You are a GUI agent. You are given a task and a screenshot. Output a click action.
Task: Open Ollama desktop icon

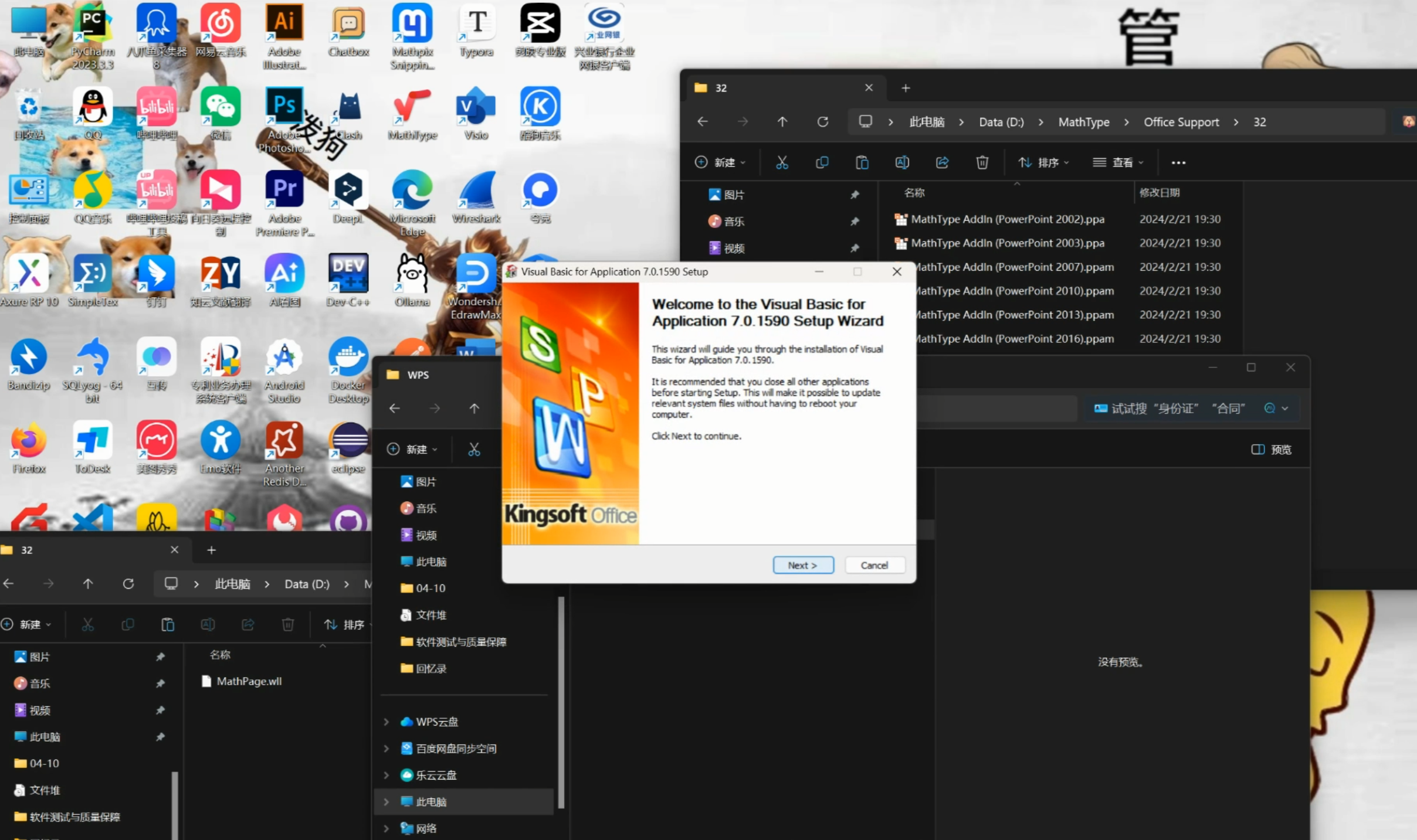coord(412,281)
